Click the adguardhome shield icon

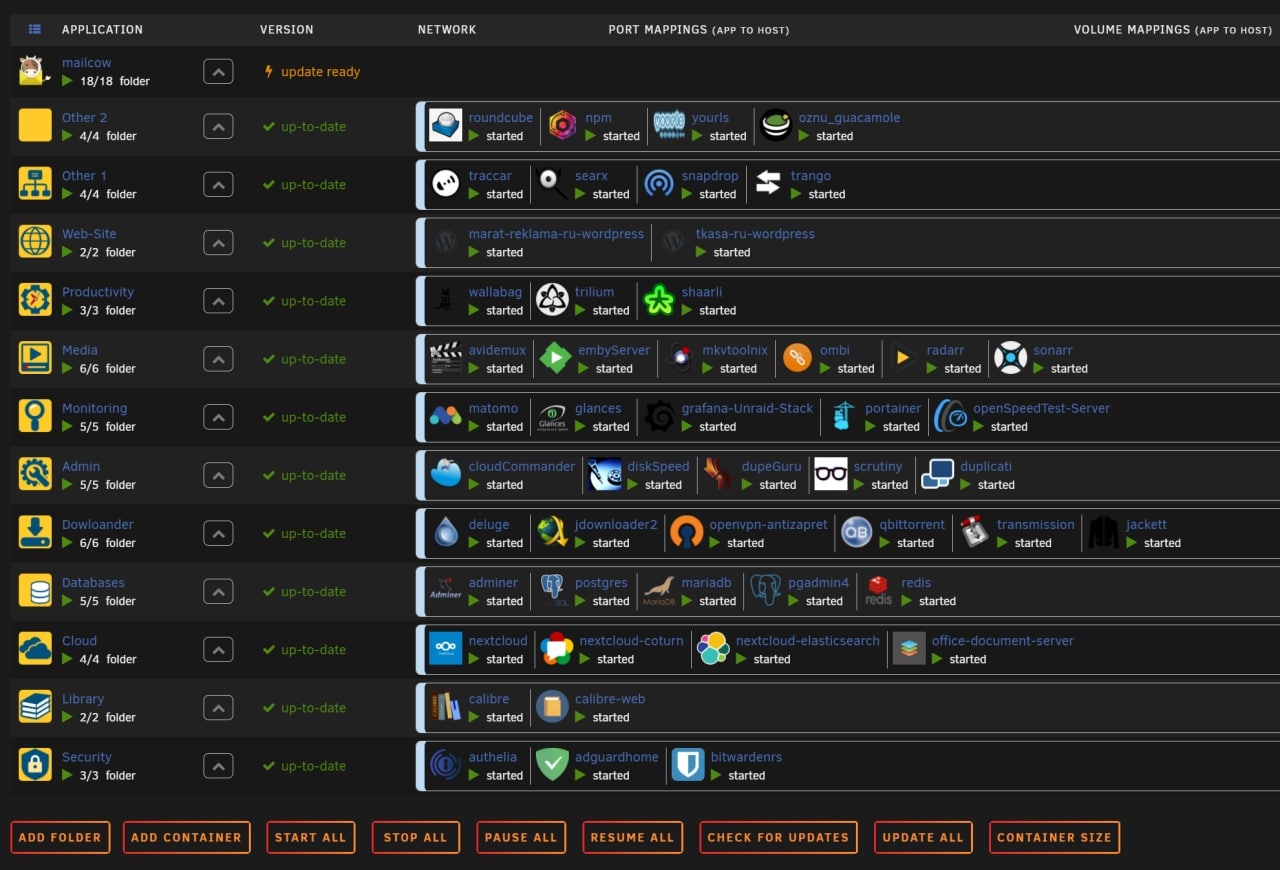coord(552,764)
